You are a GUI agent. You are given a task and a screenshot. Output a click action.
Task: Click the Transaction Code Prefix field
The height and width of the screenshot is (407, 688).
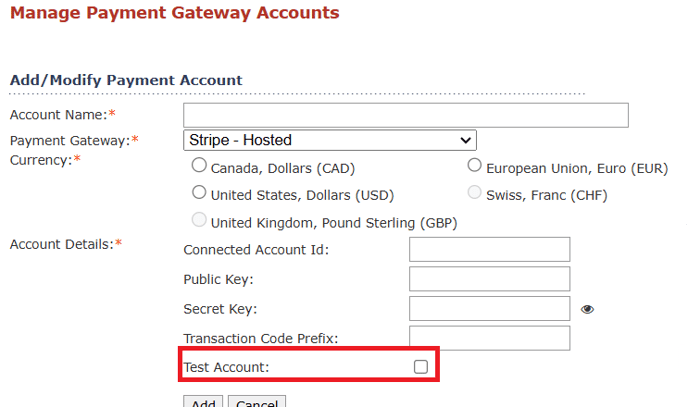pos(490,338)
